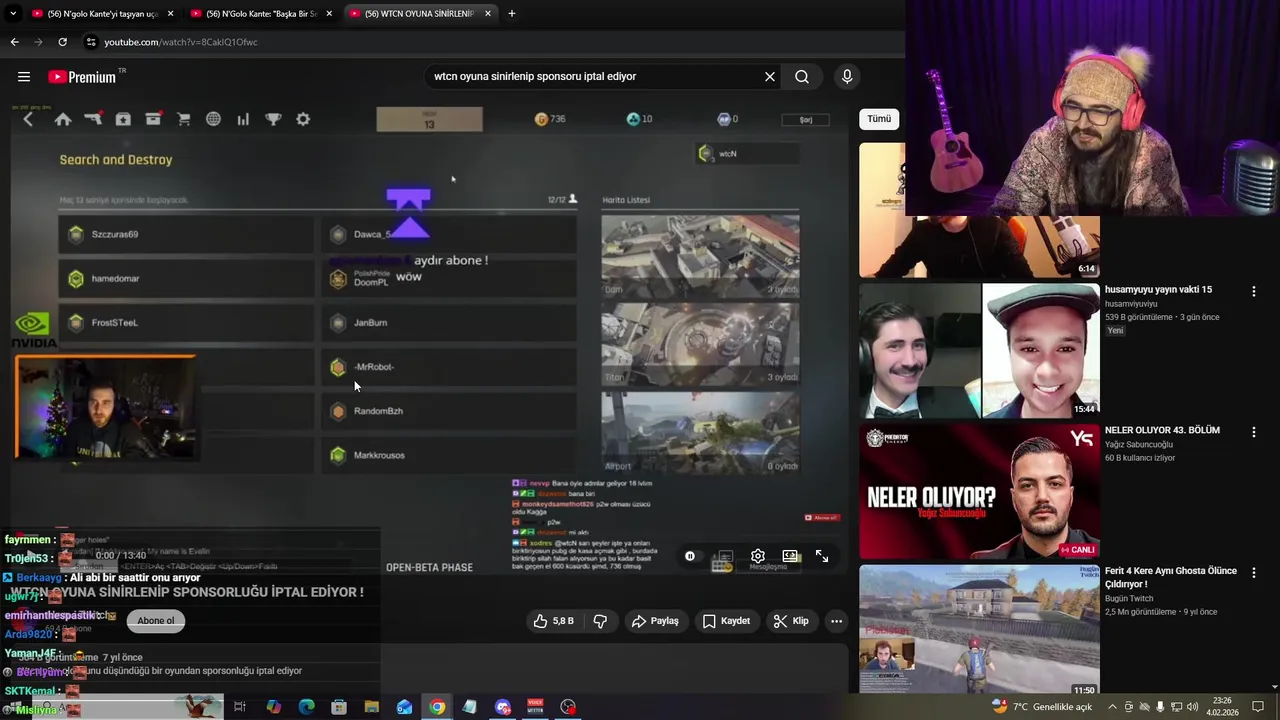Viewport: 1280px width, 720px height.
Task: Close the "N'Golo Kante: Başka Bir" tab
Action: [x=329, y=13]
